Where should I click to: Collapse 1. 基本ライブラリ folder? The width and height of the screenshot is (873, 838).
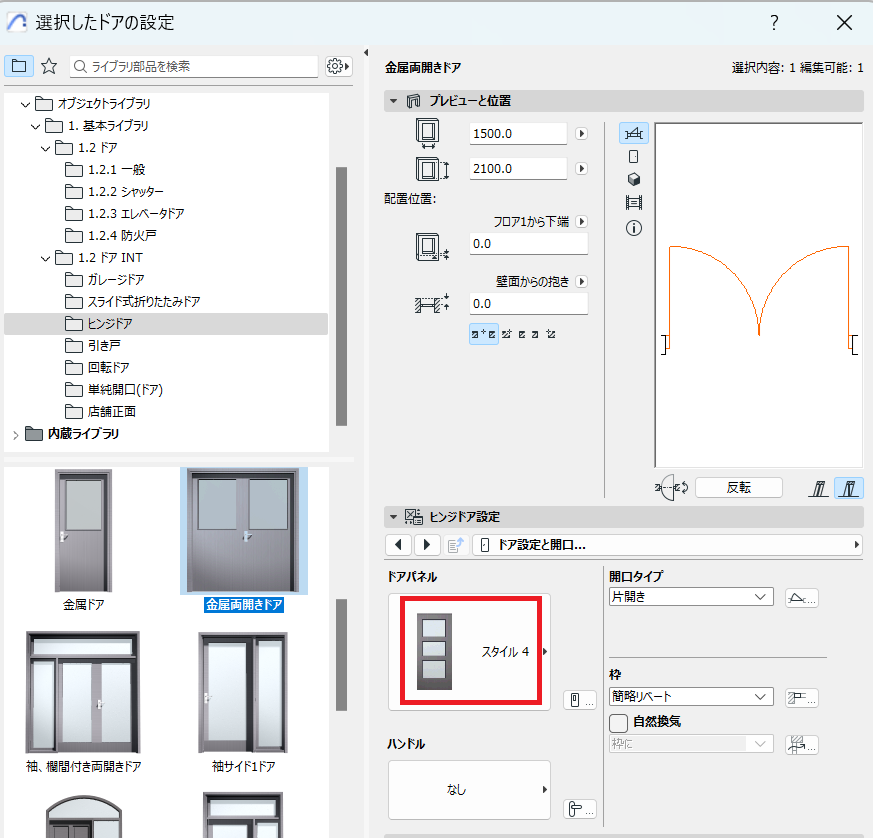click(35, 126)
